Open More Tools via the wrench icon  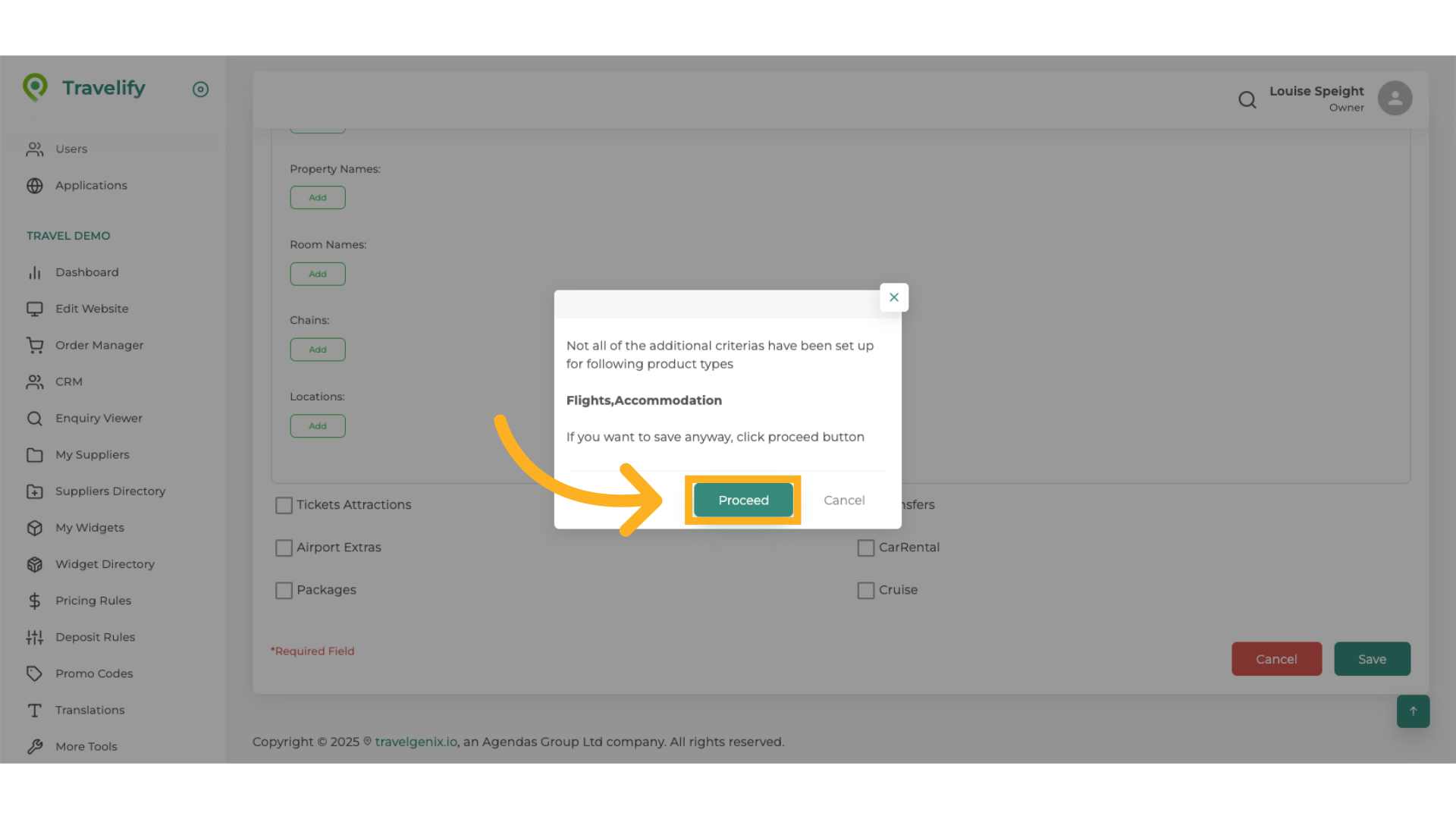[x=35, y=746]
